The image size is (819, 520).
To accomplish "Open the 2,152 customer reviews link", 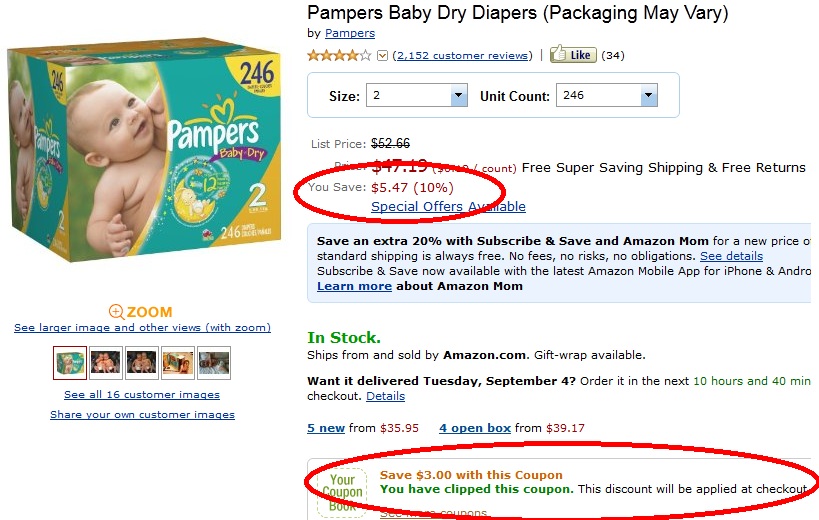I will point(462,55).
